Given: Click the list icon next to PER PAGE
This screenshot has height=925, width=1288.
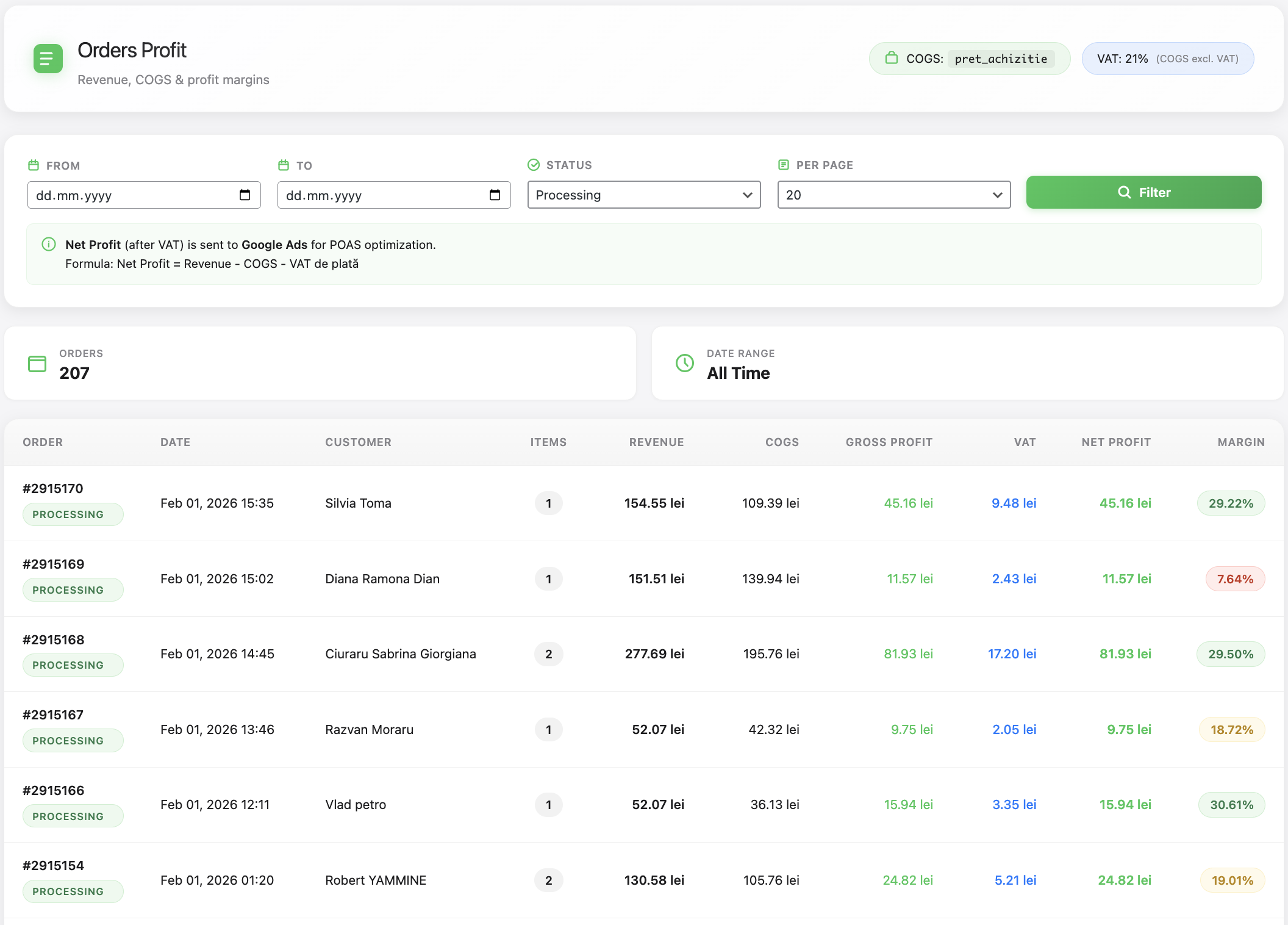Looking at the screenshot, I should (783, 164).
